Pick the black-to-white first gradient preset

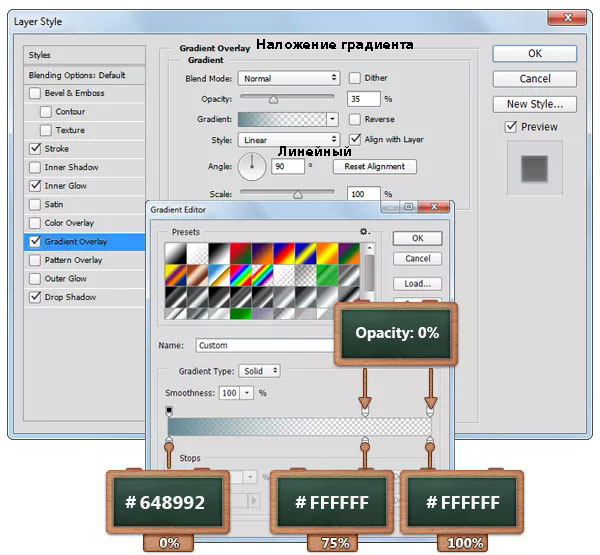[175, 253]
